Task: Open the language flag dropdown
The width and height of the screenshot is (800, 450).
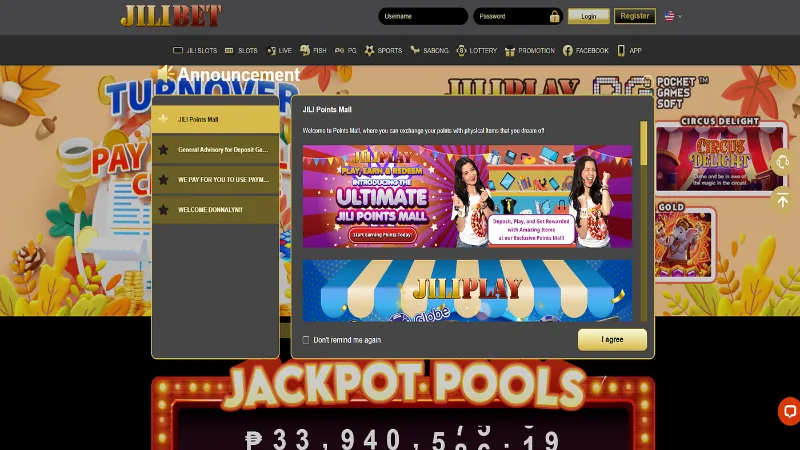Action: (x=673, y=16)
